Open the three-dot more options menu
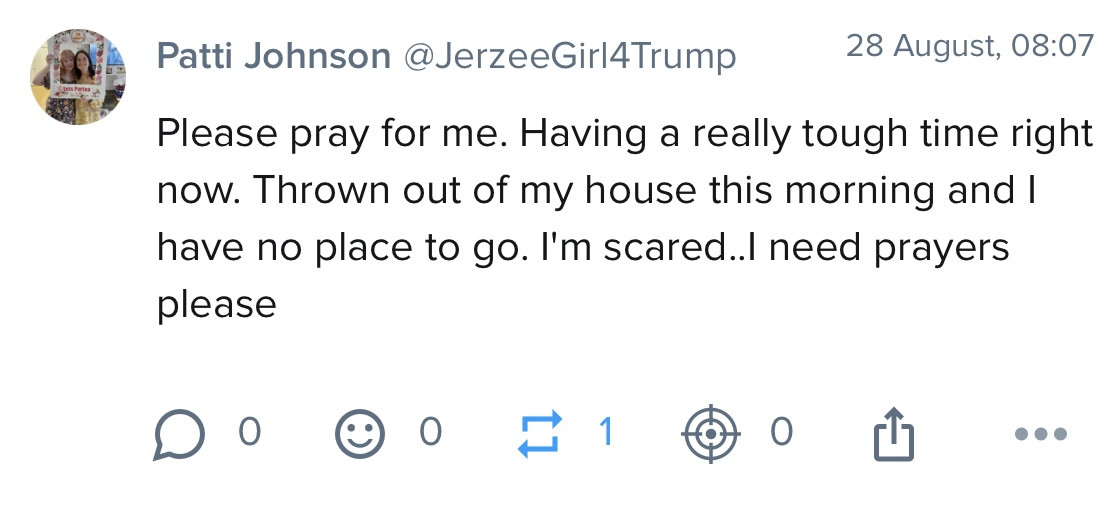This screenshot has width=1111, height=512. pos(1040,435)
